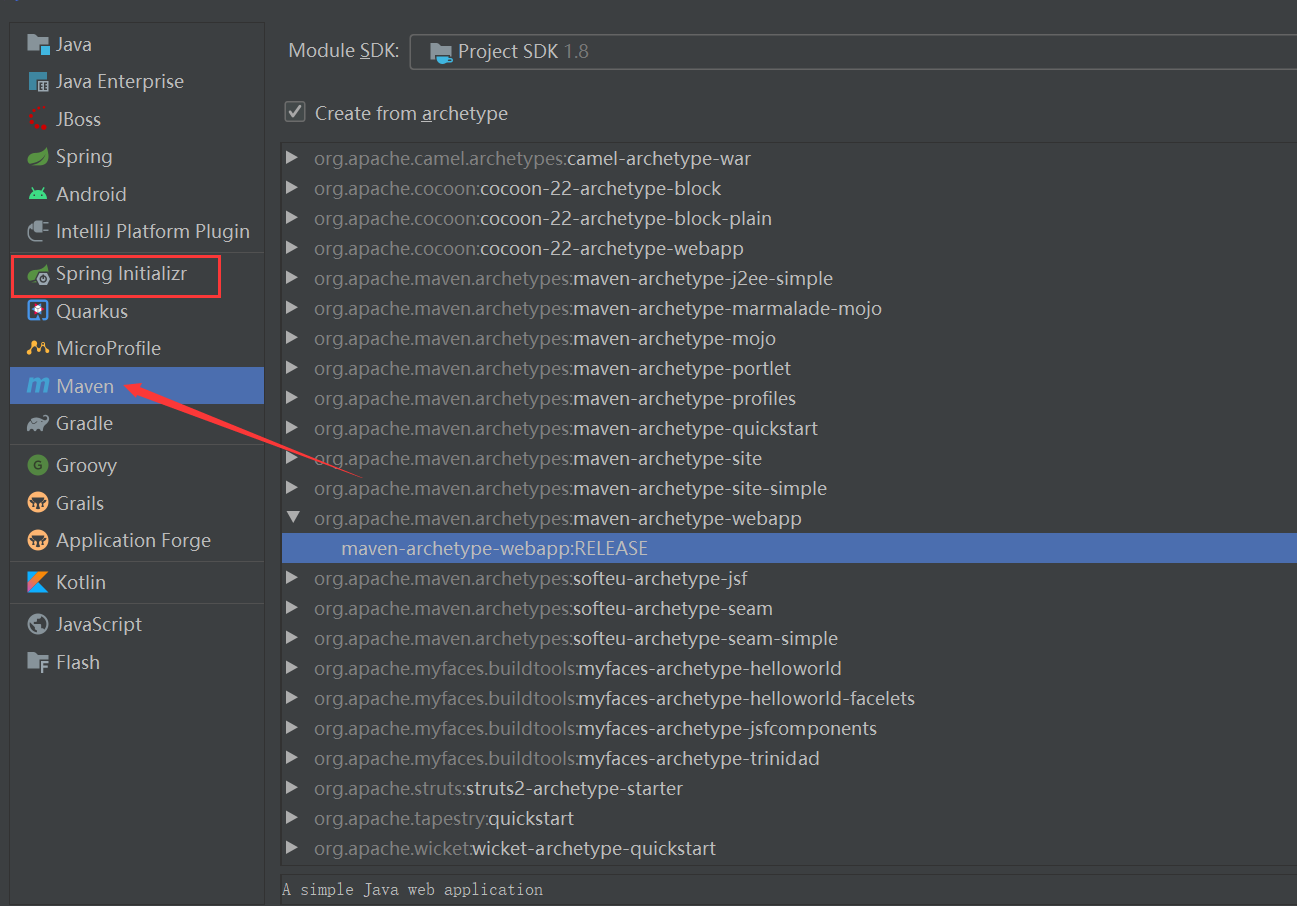Select Kotlin project type
Screen dimensions: 1297x906
[x=137, y=582]
